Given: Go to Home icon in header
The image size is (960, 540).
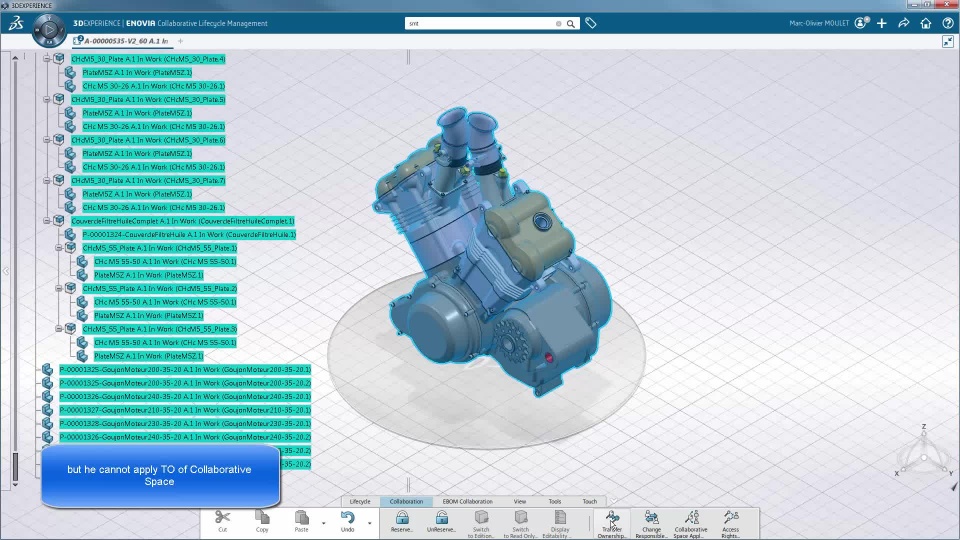Looking at the screenshot, I should [926, 23].
